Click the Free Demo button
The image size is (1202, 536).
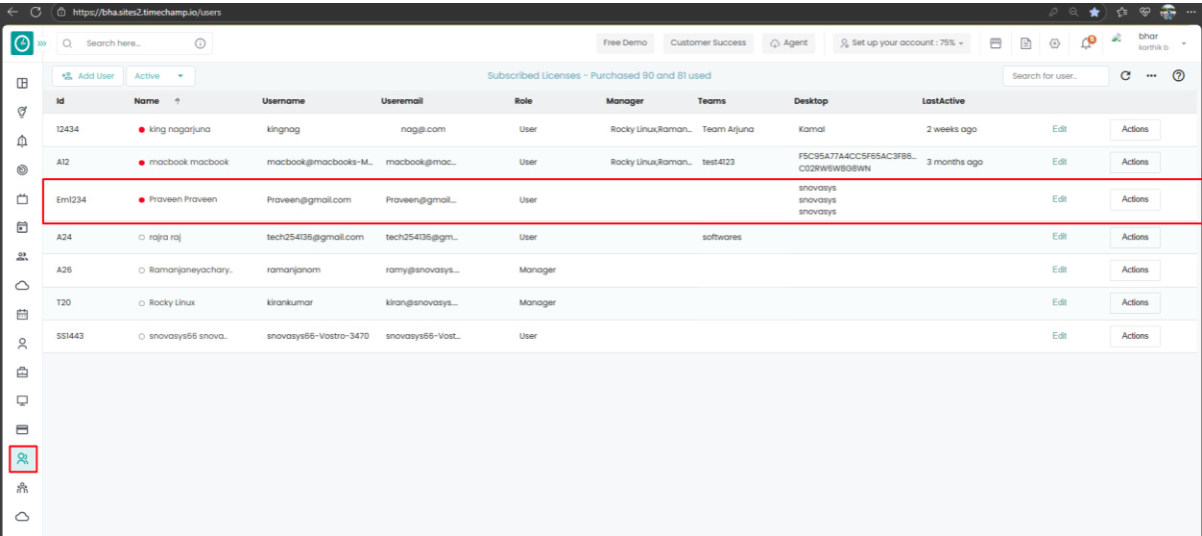click(625, 44)
